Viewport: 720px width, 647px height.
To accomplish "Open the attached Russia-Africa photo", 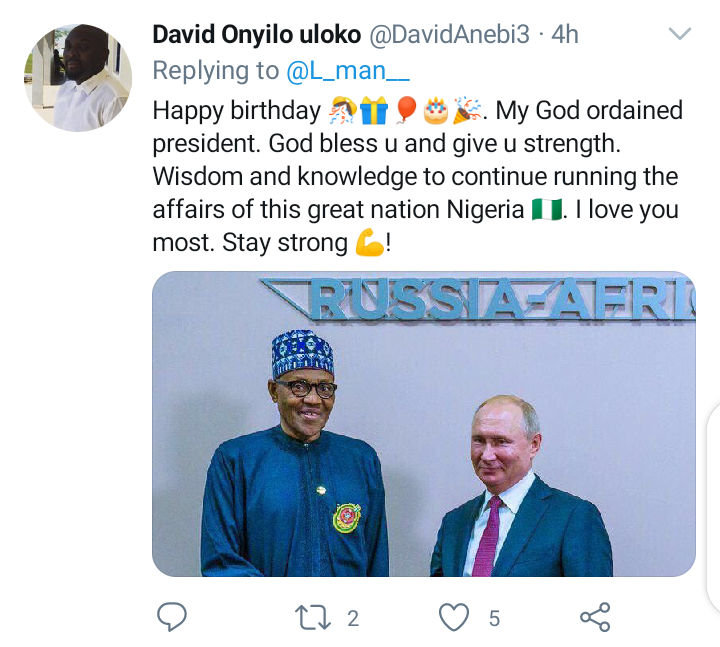I will pos(423,424).
